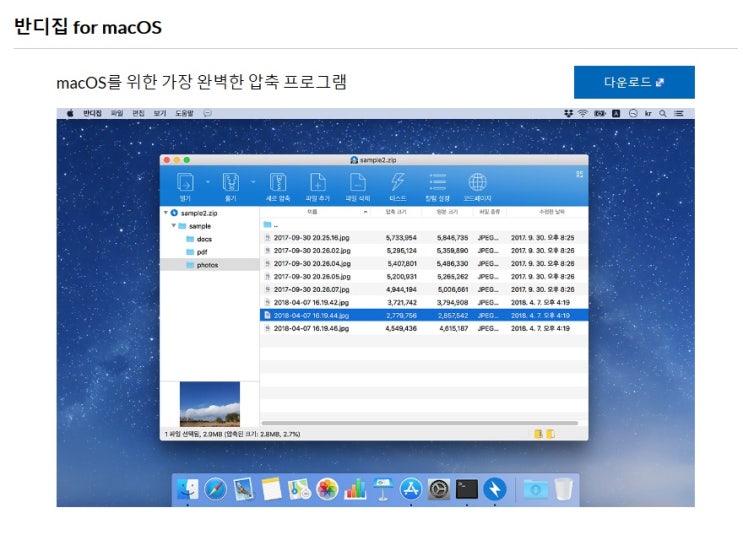
Task: Open Terminal from the Dock
Action: (x=467, y=489)
